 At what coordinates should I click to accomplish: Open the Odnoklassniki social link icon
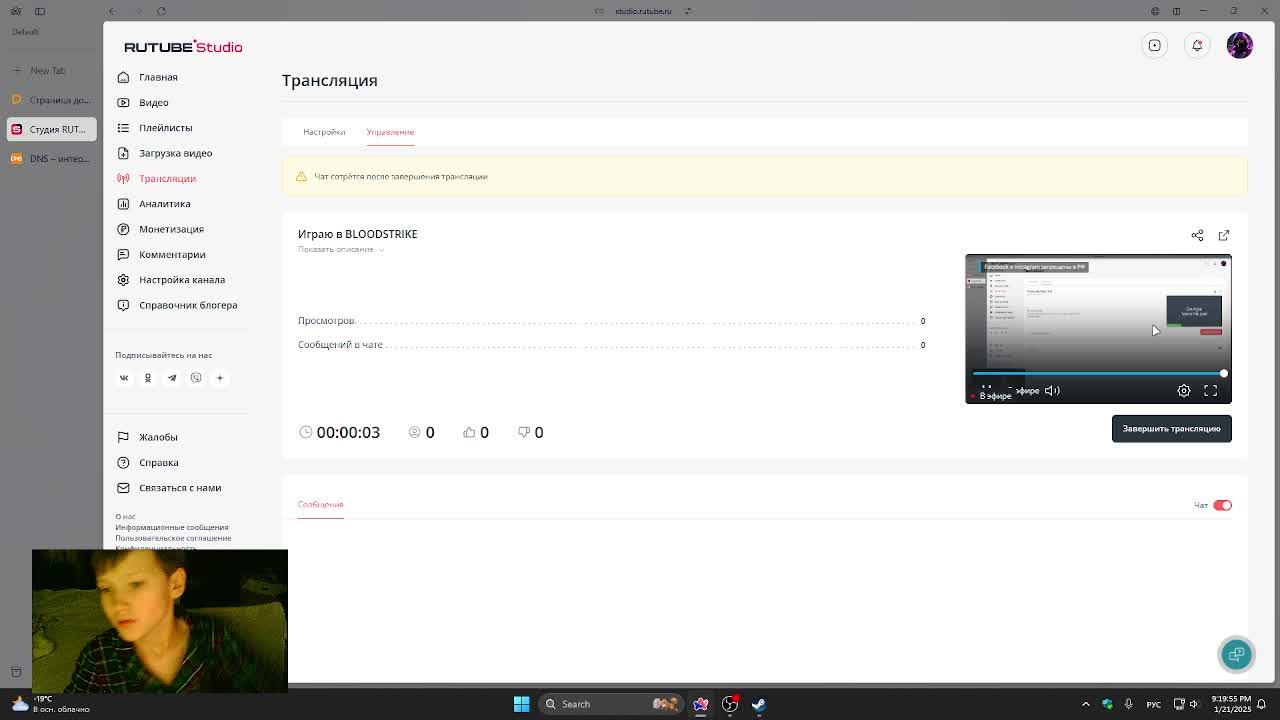(x=148, y=378)
